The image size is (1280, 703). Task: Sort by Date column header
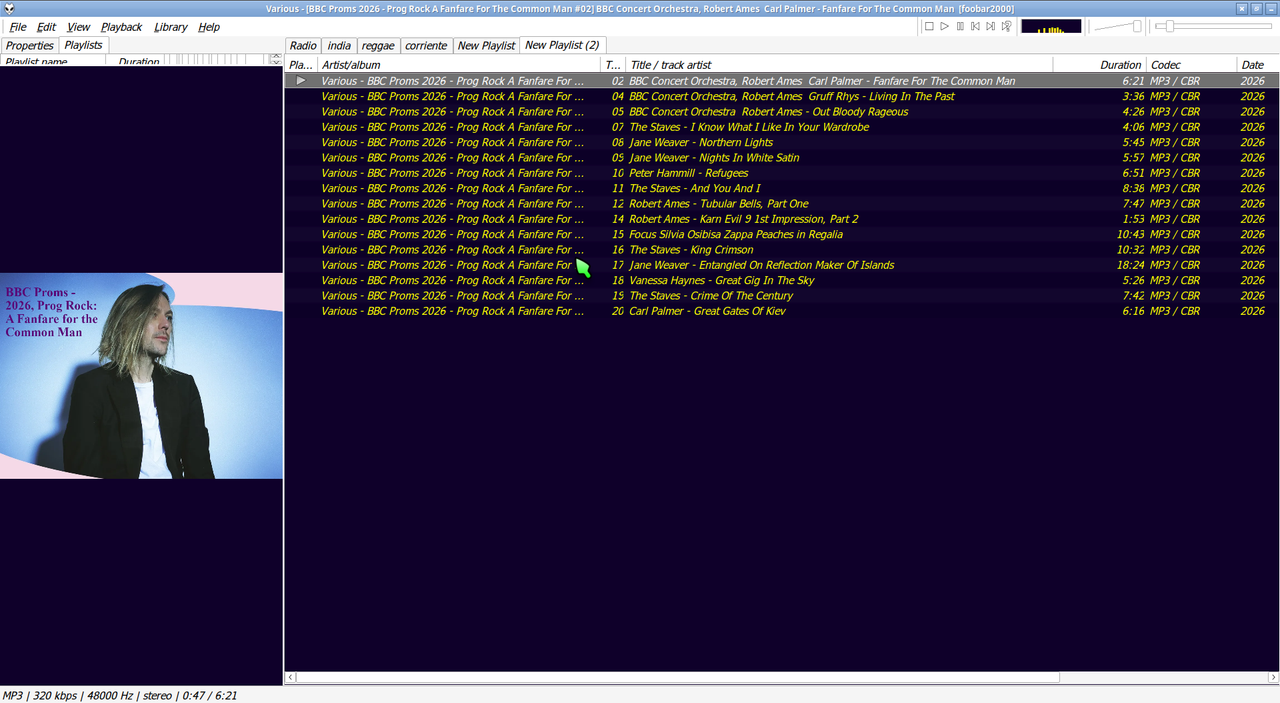click(x=1258, y=65)
